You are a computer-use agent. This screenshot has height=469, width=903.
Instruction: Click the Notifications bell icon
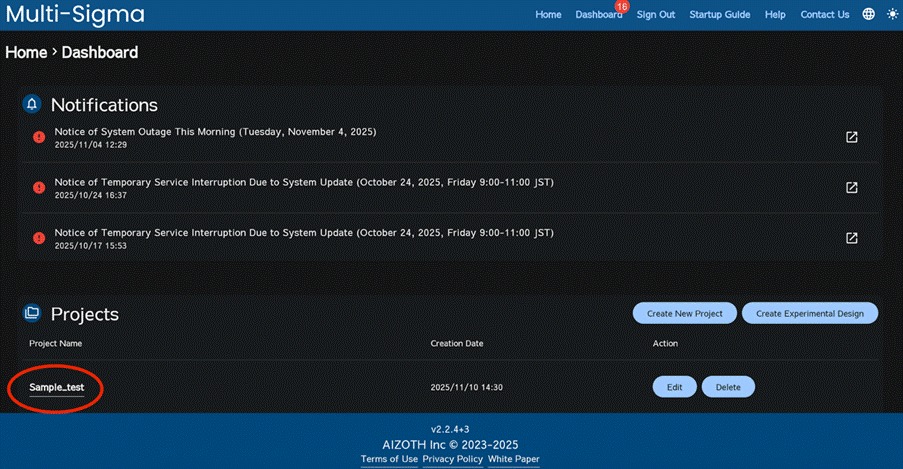click(x=32, y=105)
